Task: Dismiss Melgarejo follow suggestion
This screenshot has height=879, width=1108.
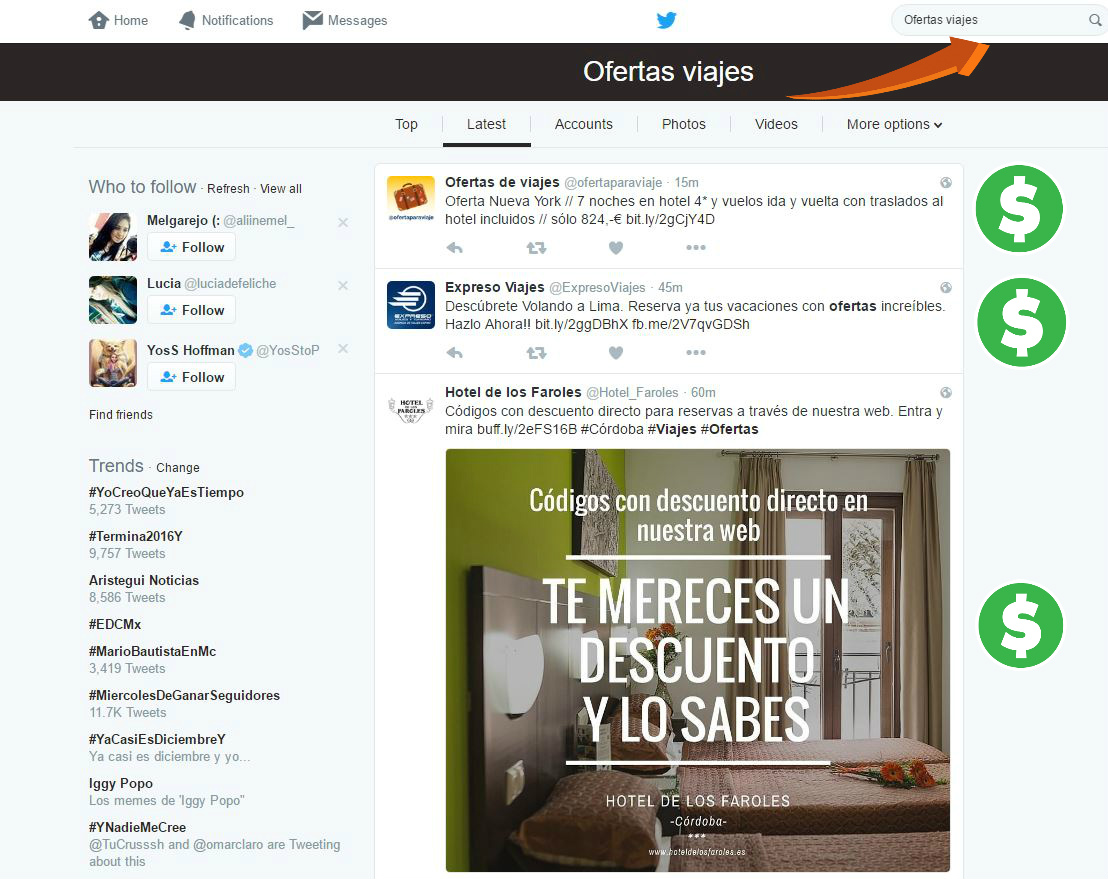Action: coord(343,223)
